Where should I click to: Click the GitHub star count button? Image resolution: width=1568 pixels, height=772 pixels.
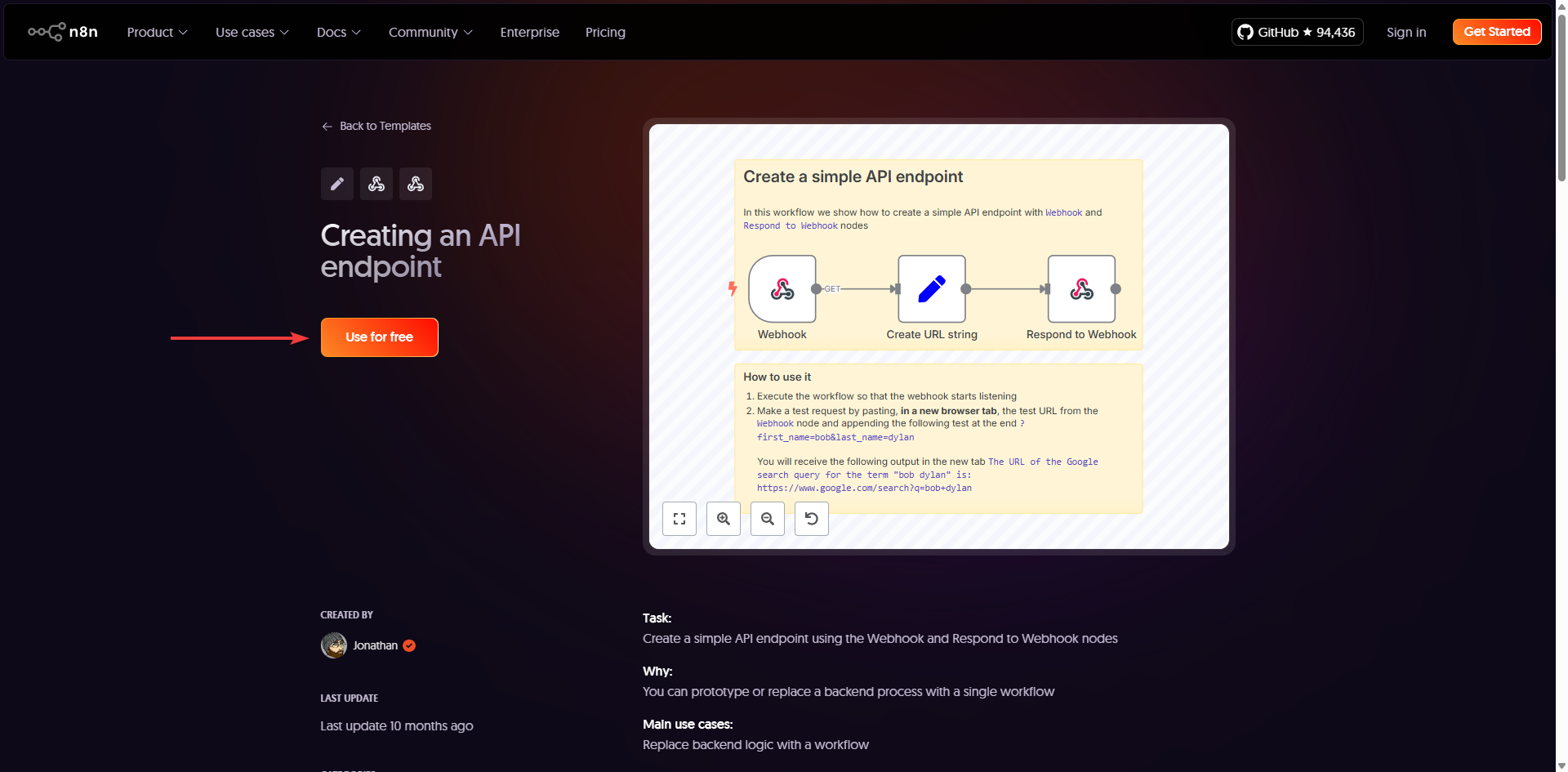click(x=1297, y=32)
